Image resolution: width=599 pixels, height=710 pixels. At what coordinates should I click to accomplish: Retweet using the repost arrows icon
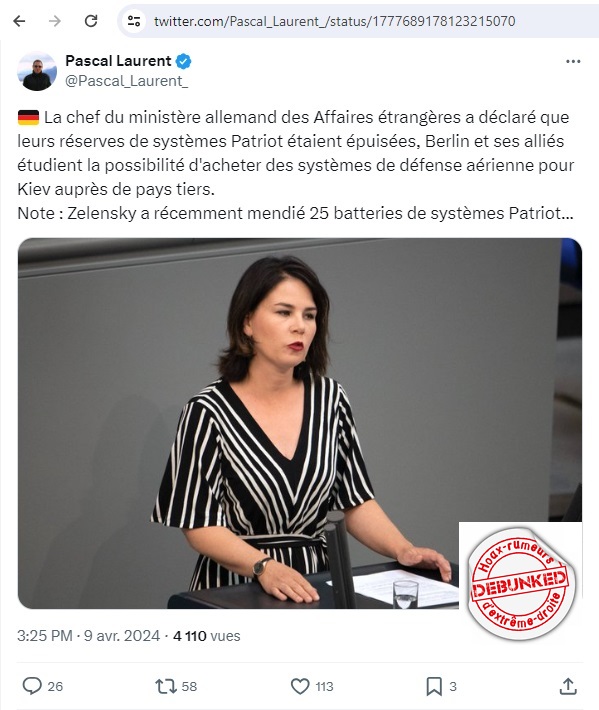166,686
